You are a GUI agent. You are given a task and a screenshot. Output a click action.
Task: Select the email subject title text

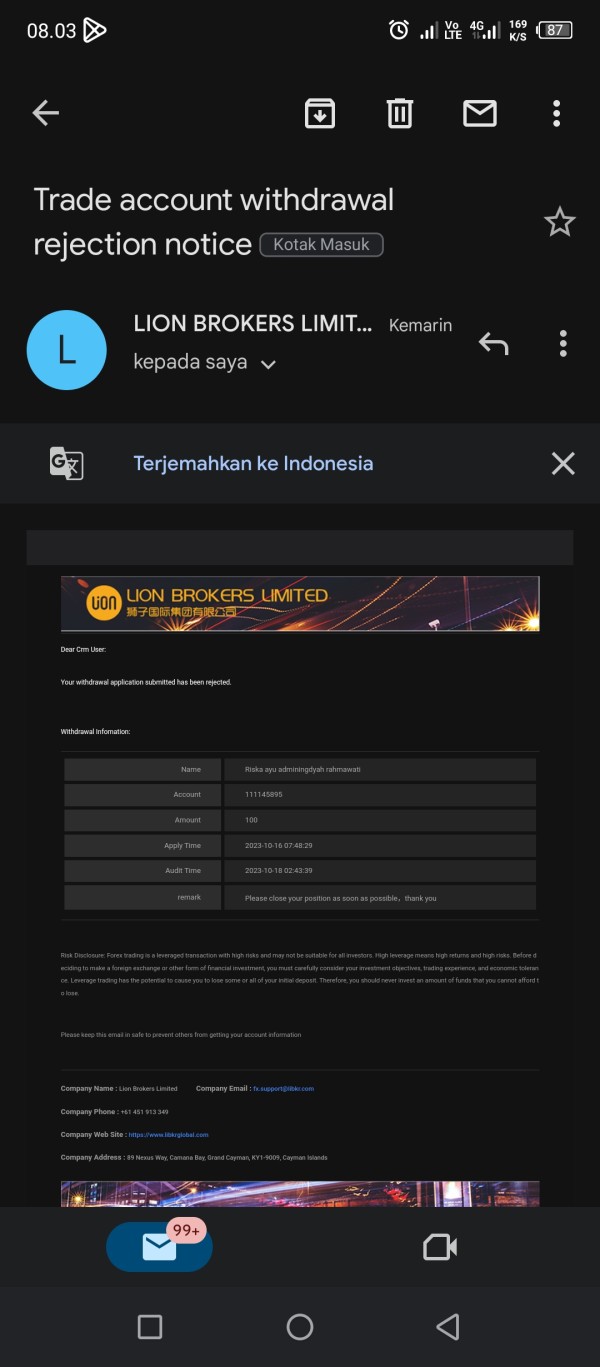pyautogui.click(x=214, y=221)
